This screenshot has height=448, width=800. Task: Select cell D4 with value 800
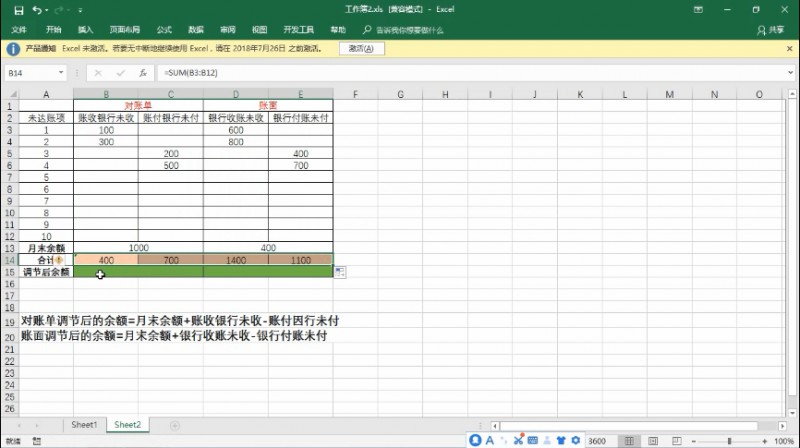pos(236,142)
